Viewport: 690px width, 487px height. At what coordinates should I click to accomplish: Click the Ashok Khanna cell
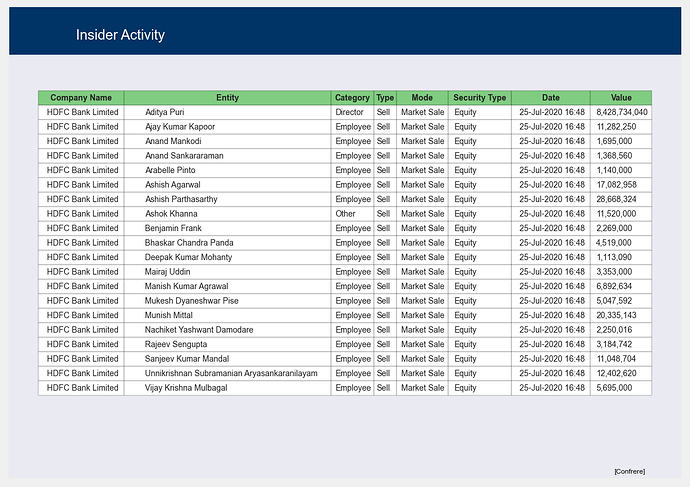click(x=227, y=214)
